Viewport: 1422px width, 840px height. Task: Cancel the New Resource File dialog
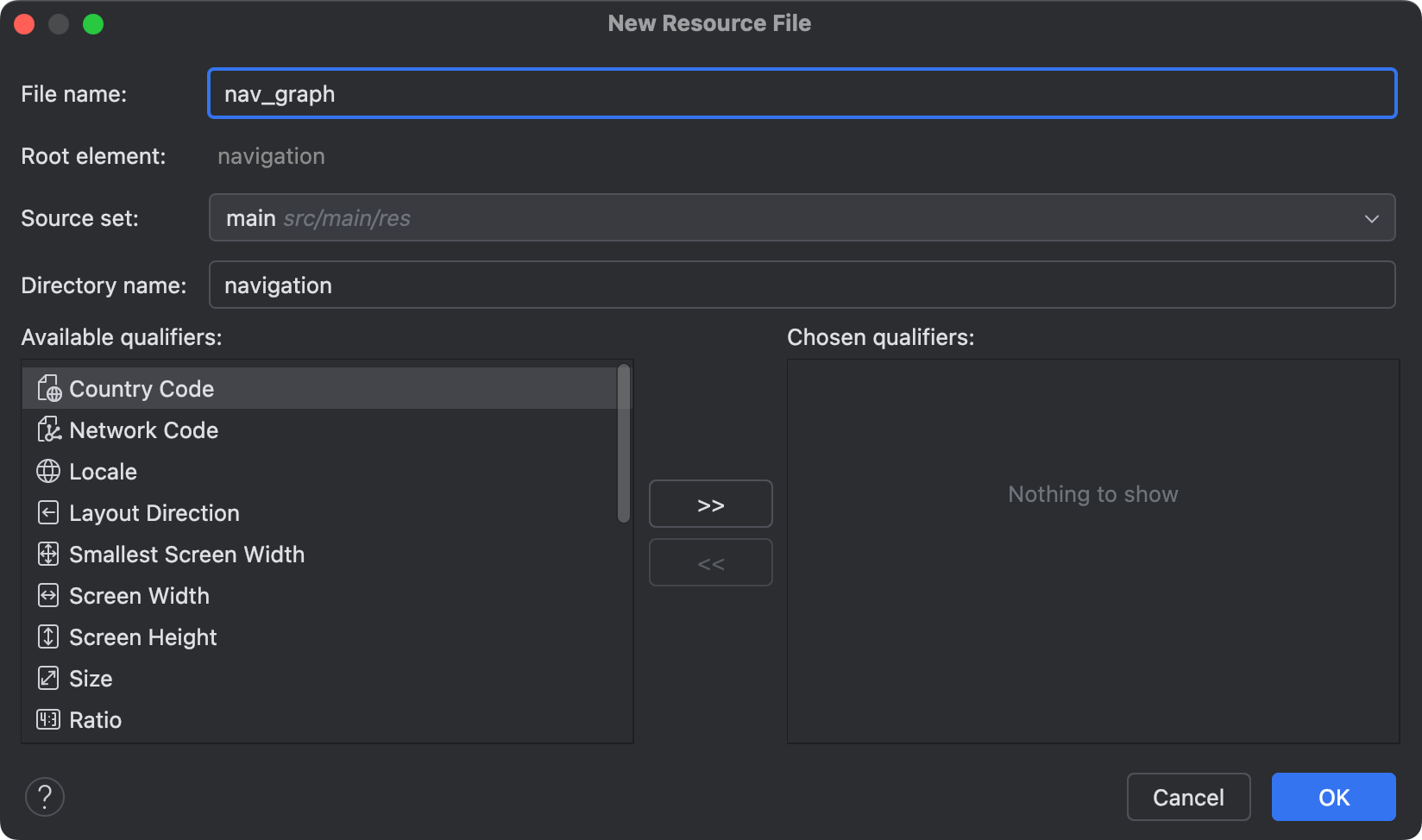(1188, 798)
